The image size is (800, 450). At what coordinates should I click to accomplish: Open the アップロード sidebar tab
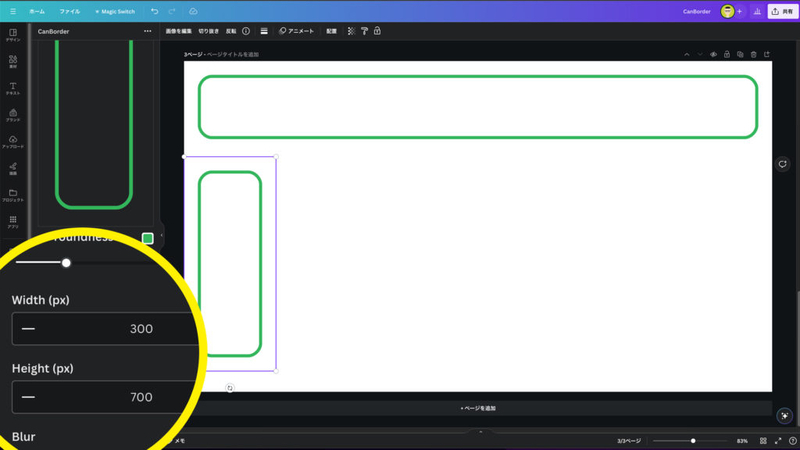click(13, 142)
